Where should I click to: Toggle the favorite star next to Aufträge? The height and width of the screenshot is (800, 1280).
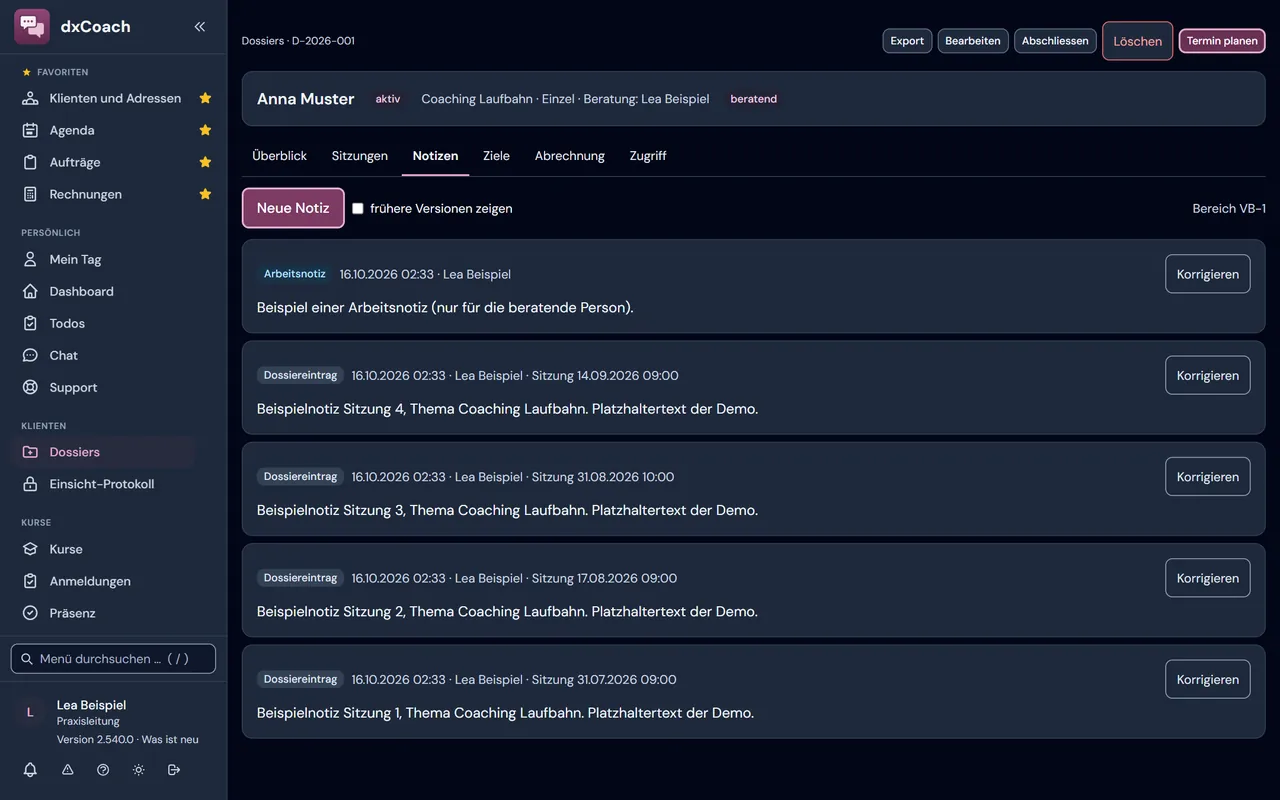tap(205, 162)
